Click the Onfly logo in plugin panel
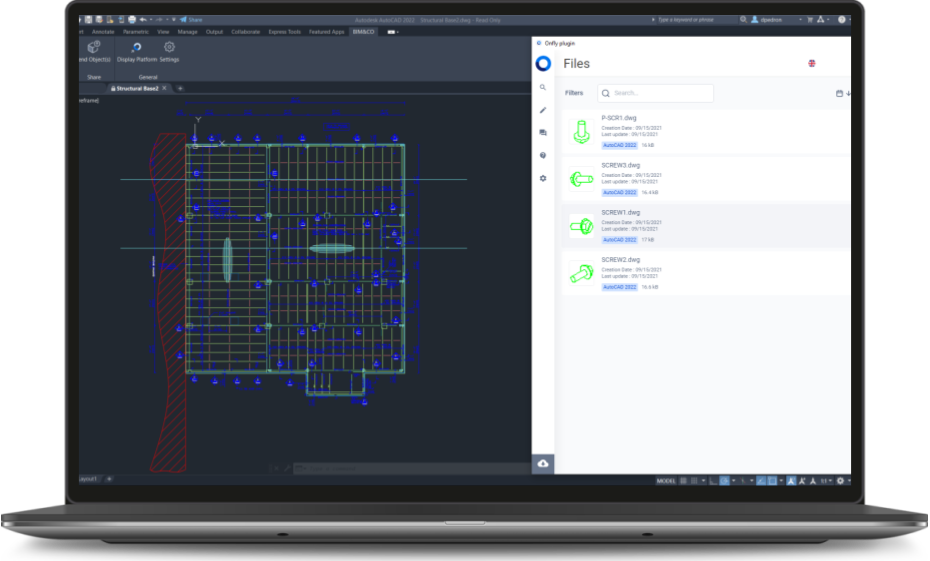Viewport: 930px width, 561px height. pos(543,63)
